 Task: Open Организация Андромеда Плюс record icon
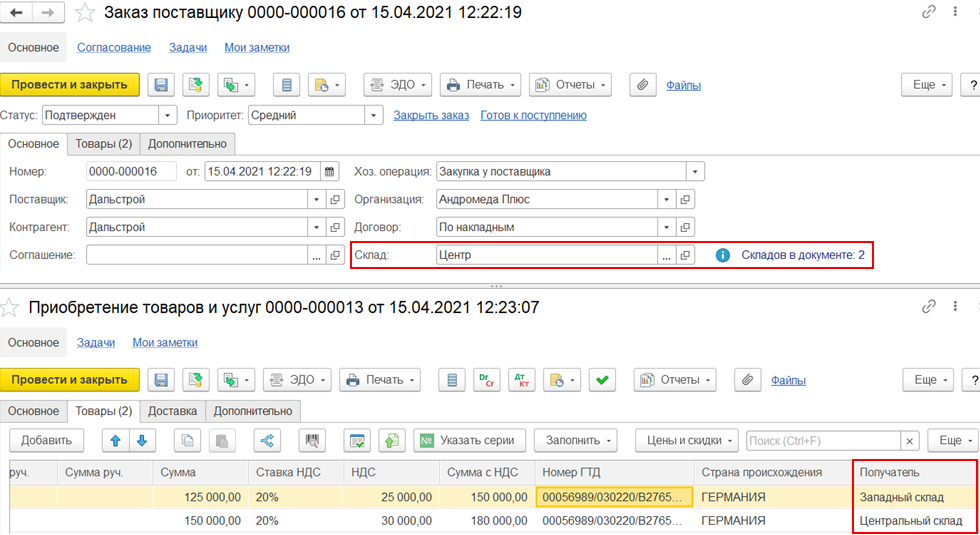(x=685, y=199)
